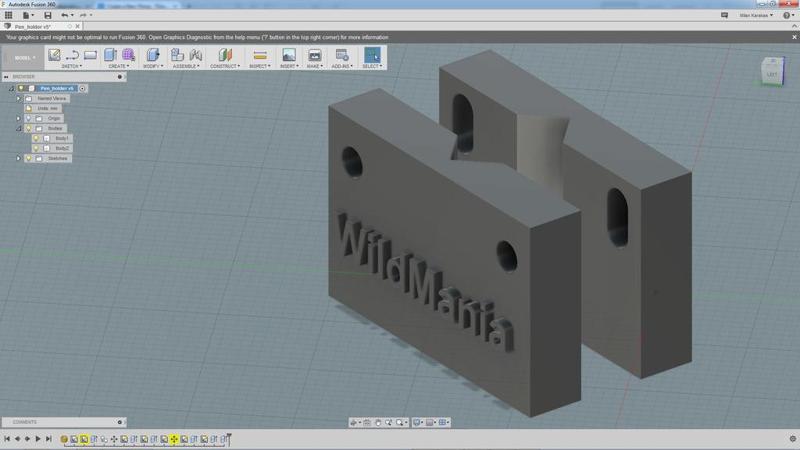Switch to the Pen_holder v5 document tab
The image size is (800, 450).
coord(30,27)
